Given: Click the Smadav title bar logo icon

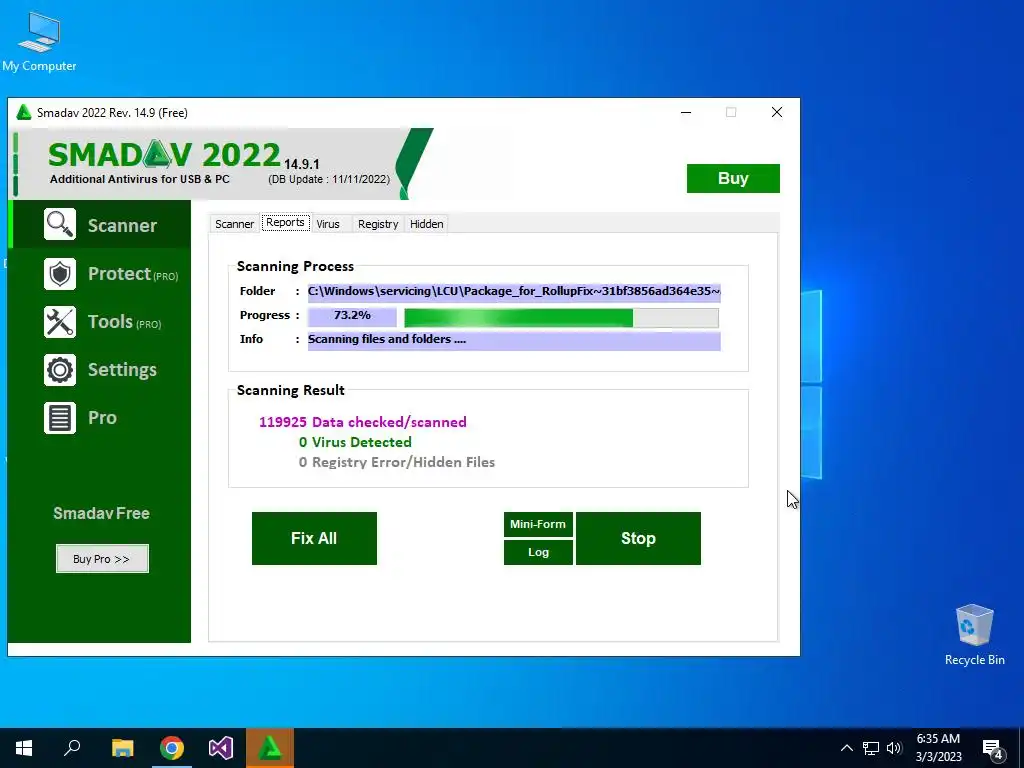Looking at the screenshot, I should [24, 112].
